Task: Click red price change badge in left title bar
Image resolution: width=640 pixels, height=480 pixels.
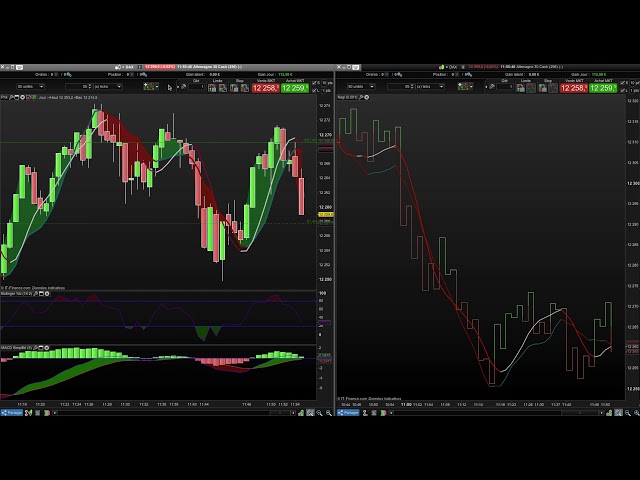Action: (x=160, y=67)
